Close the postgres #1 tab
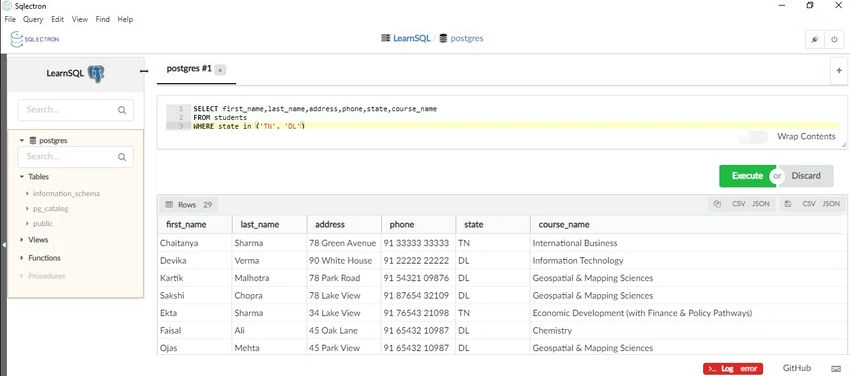This screenshot has width=850, height=376. point(220,70)
